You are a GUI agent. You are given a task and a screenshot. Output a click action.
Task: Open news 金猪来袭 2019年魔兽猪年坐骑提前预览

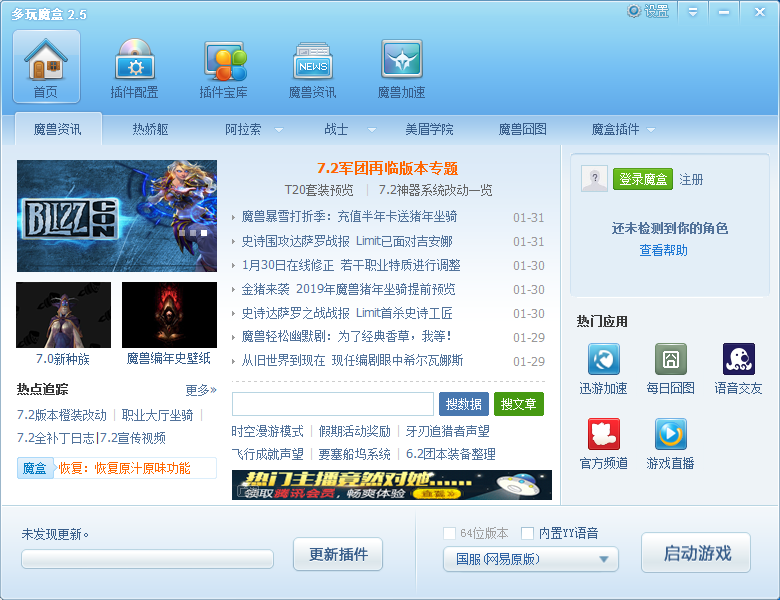click(x=348, y=289)
